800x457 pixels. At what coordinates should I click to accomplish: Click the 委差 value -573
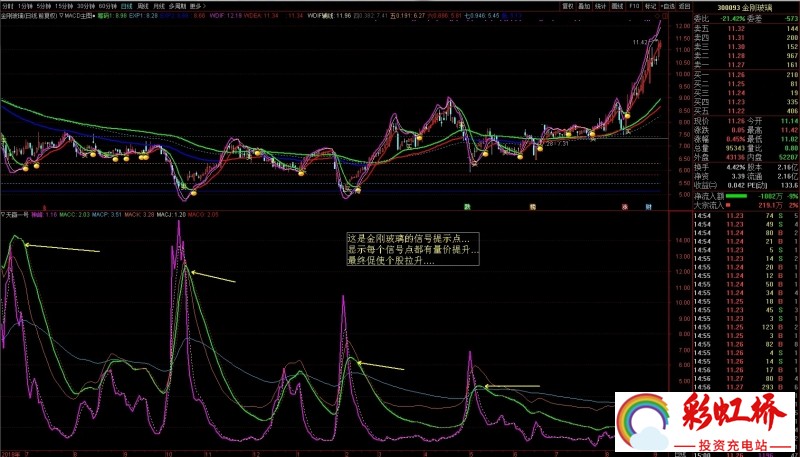789,20
